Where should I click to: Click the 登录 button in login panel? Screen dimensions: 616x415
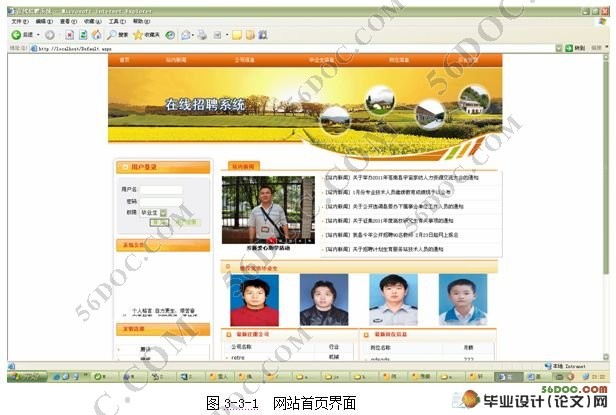click(158, 222)
